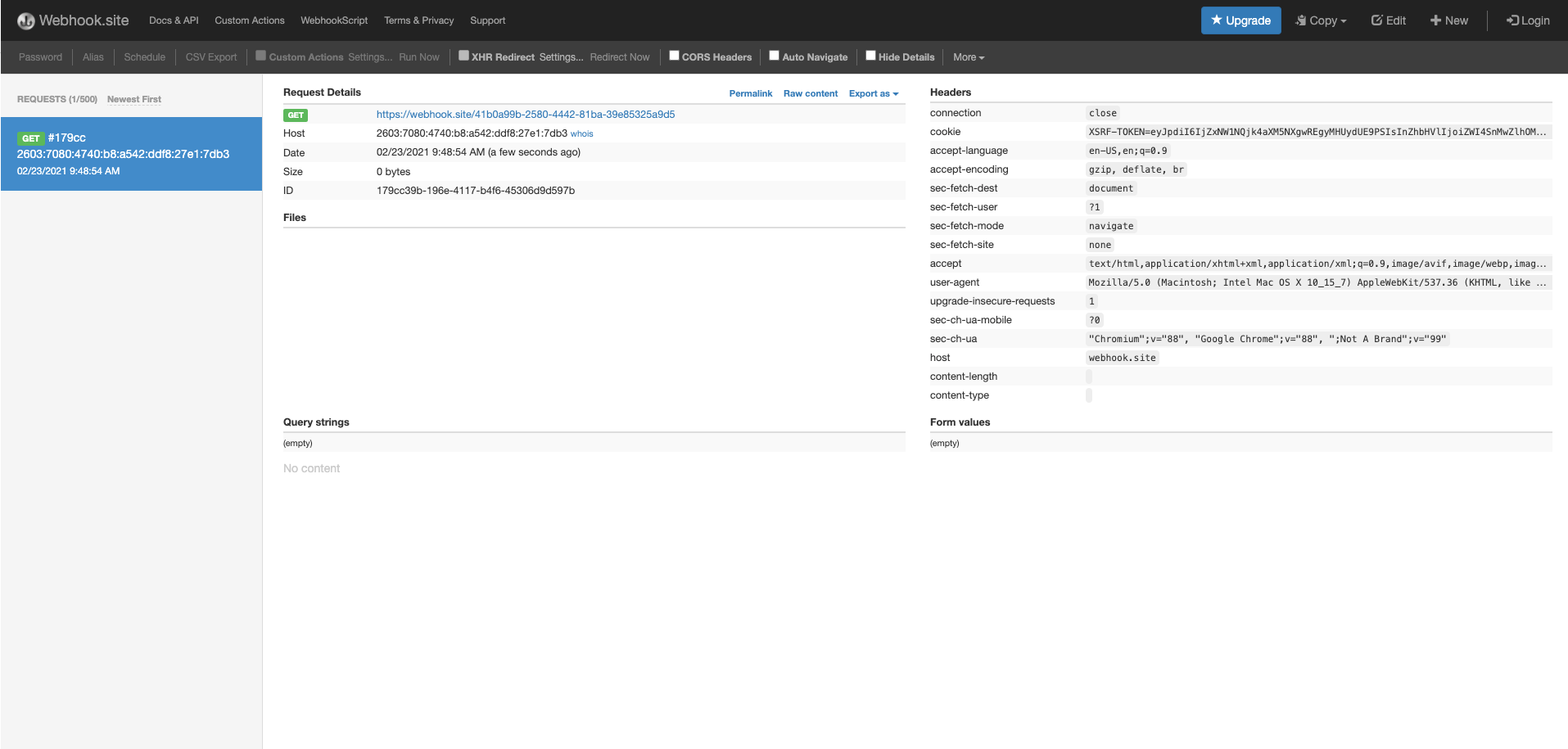
Task: Click Redirect Now
Action: click(x=620, y=57)
